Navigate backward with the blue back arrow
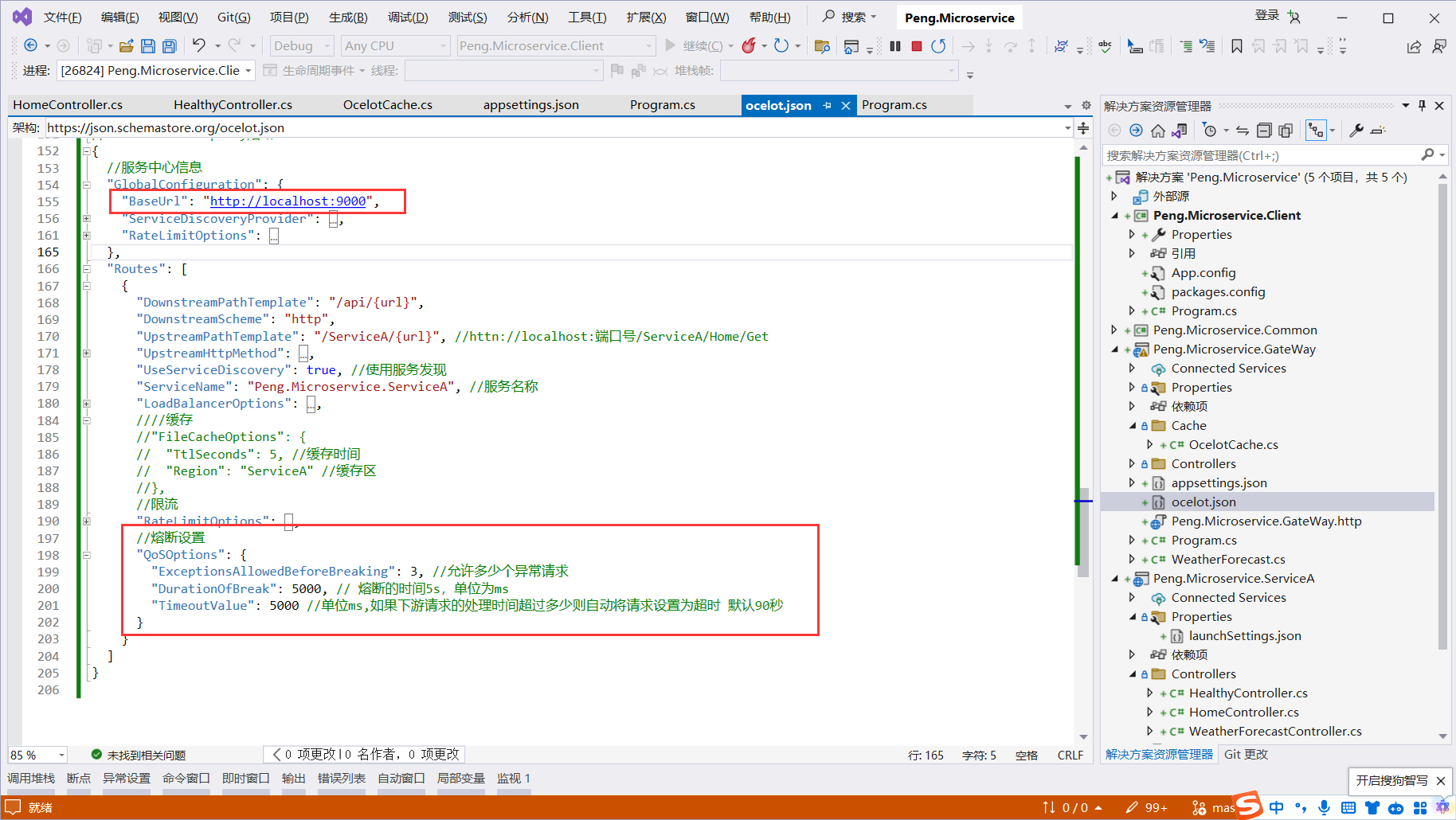 click(31, 45)
